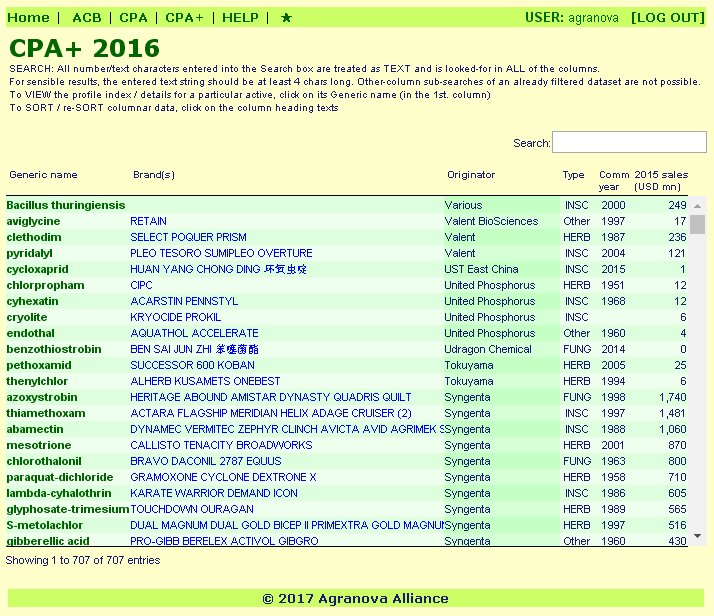Screen dimensions: 714x616
Task: Click UST East China originator cell
Action: (x=481, y=269)
